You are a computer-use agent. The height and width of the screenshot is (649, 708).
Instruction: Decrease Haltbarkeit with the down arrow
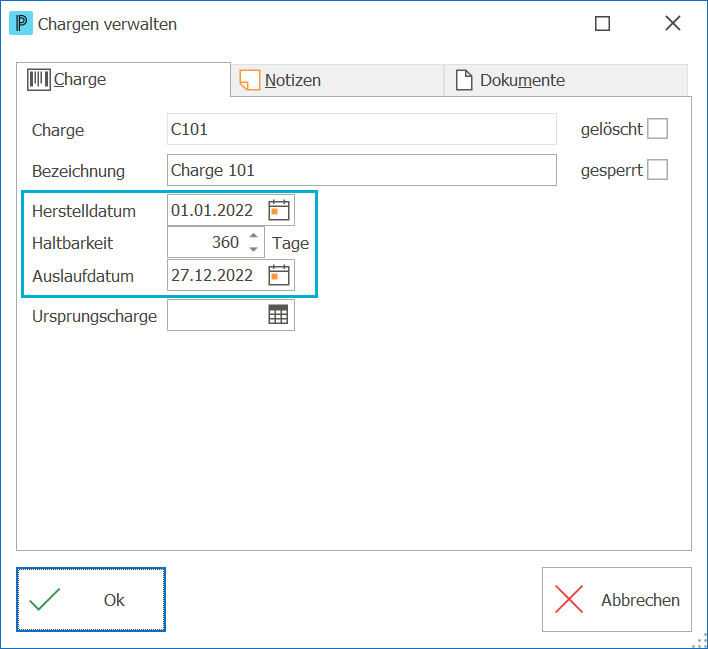pos(254,249)
